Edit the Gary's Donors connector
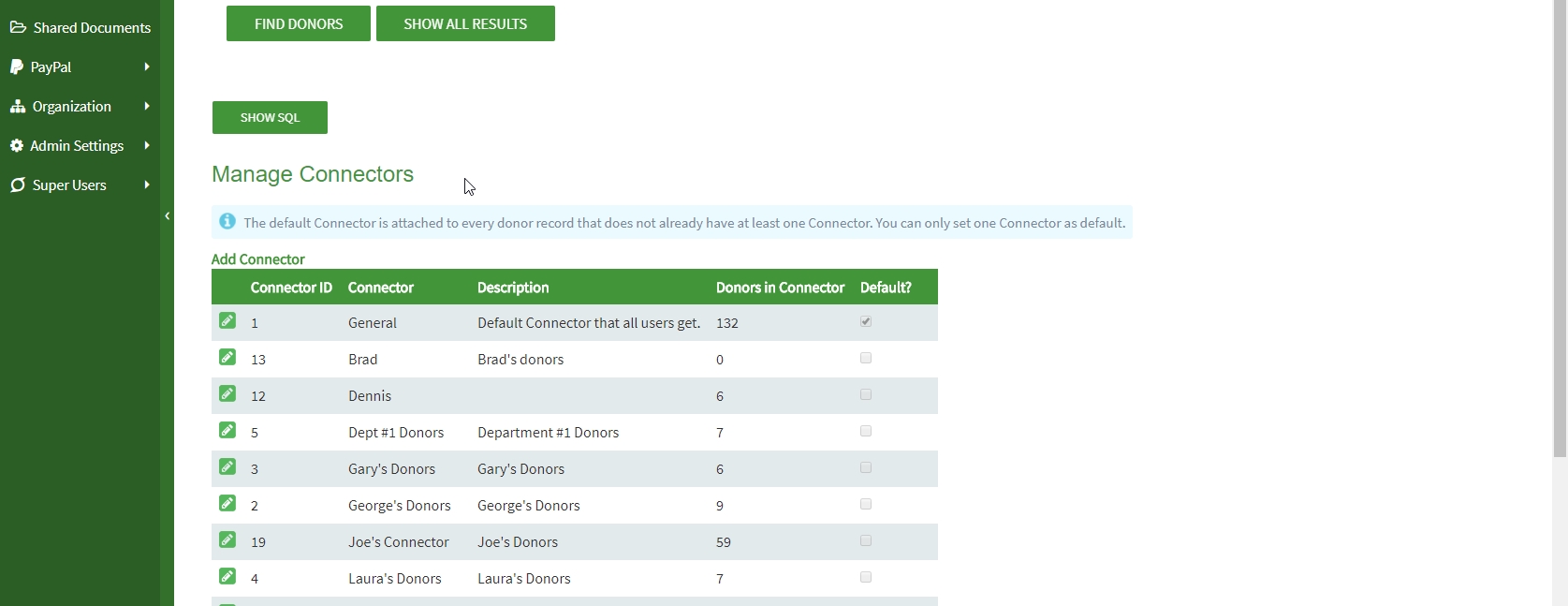Image resolution: width=1568 pixels, height=606 pixels. click(227, 466)
